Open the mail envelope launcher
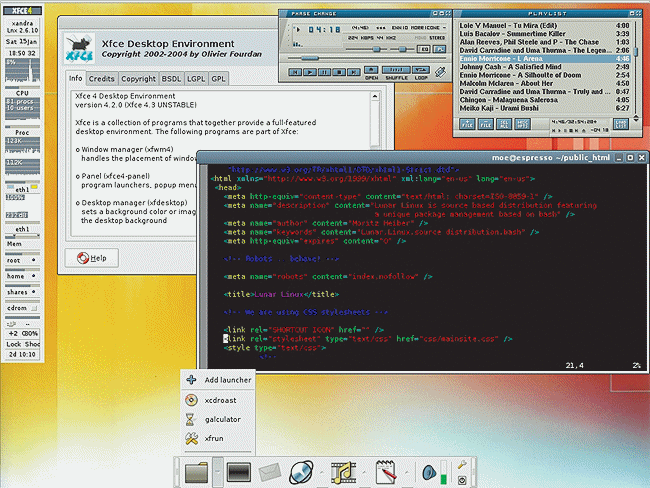 point(270,472)
